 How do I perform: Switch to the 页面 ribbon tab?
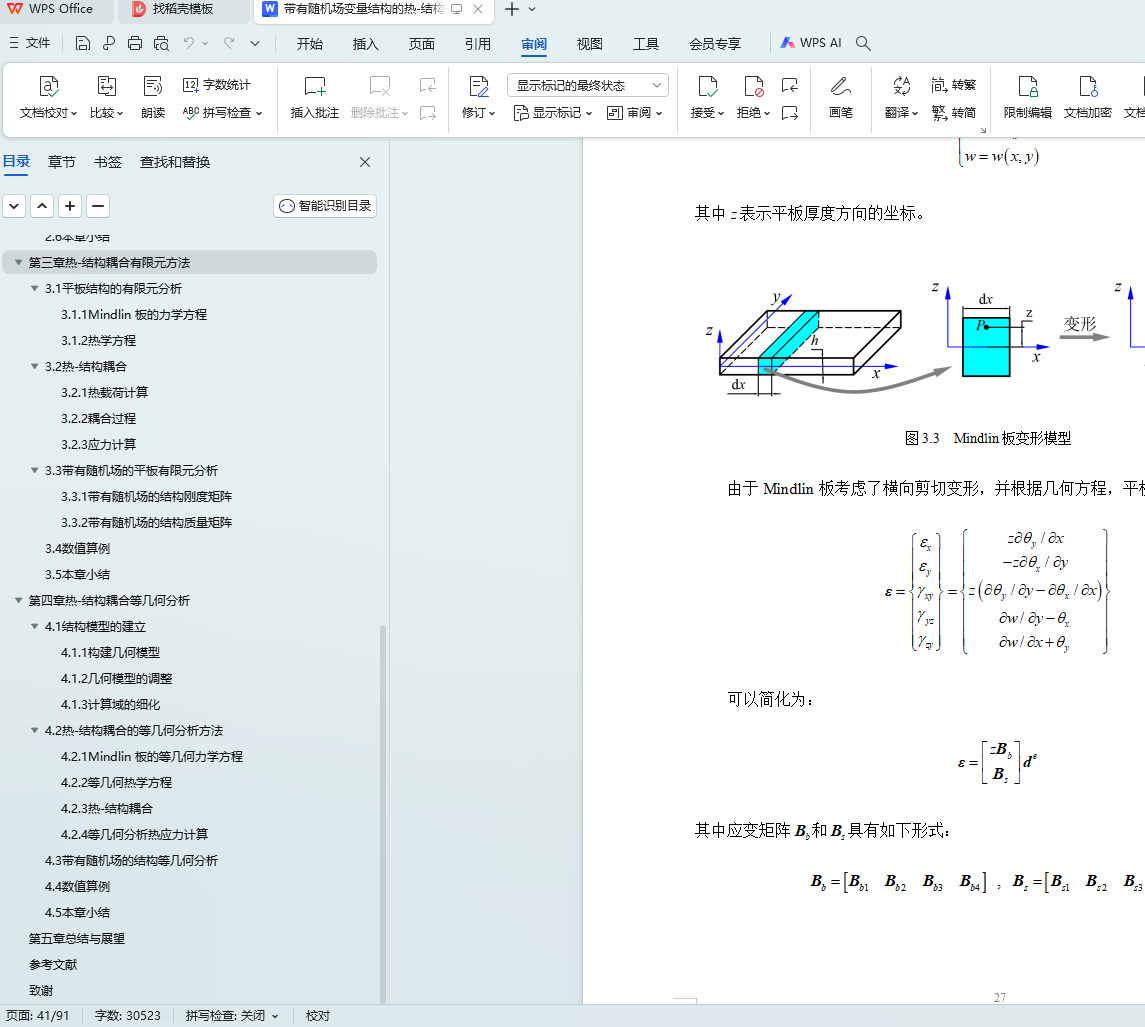tap(422, 44)
